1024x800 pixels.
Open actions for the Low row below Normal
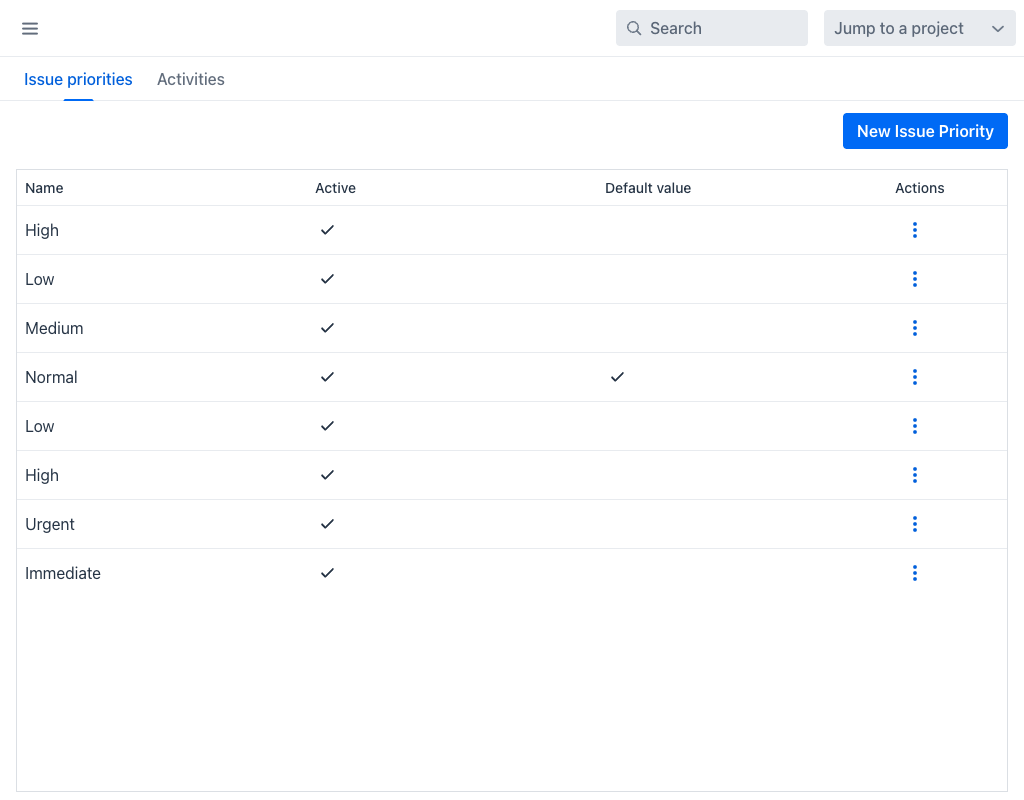[914, 426]
